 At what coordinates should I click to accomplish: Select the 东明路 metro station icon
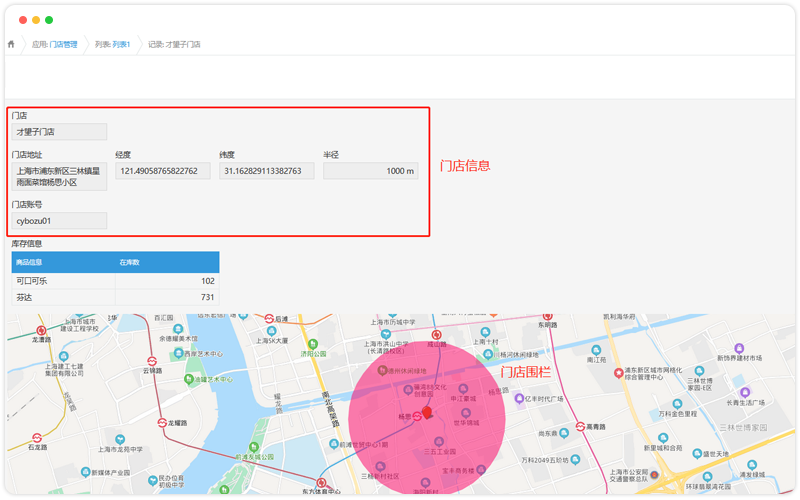coord(547,314)
